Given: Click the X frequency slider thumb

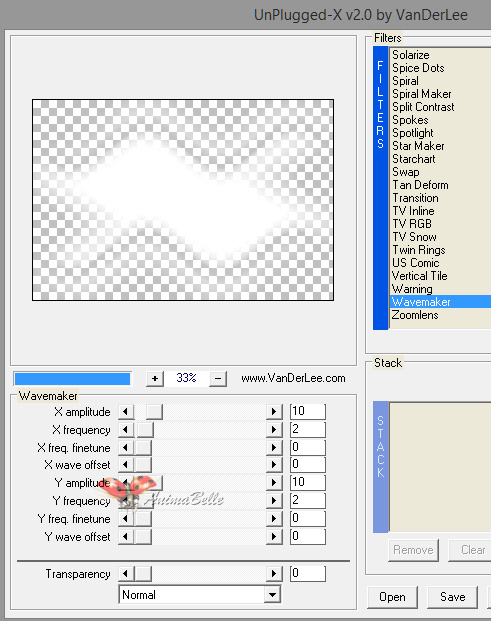Looking at the screenshot, I should coord(145,430).
